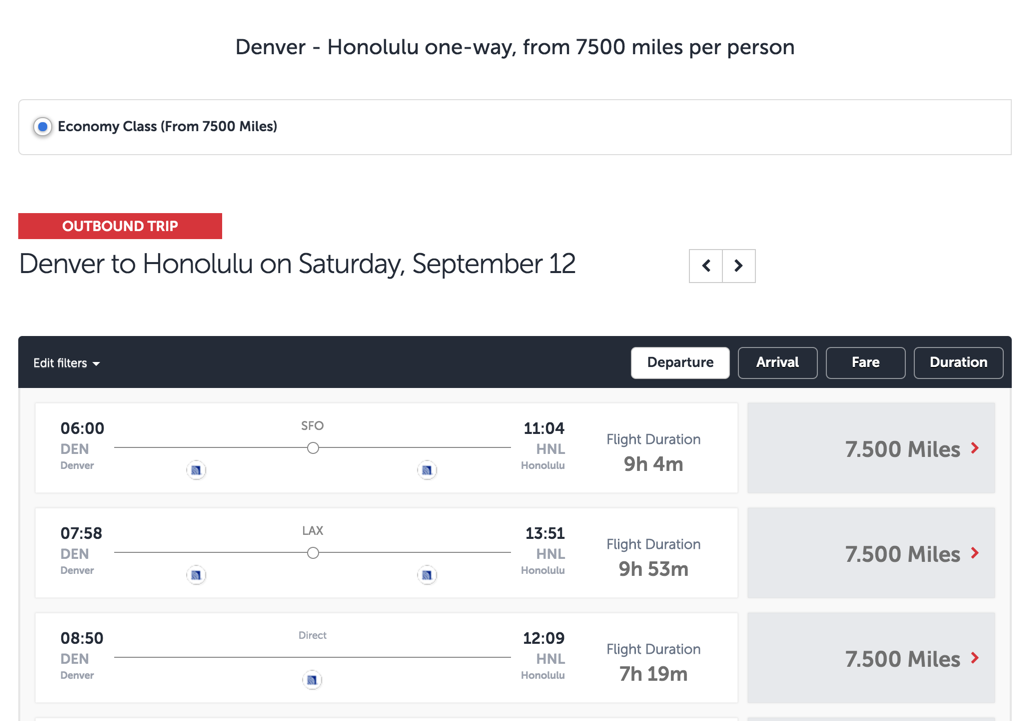Sort flights by Duration
The image size is (1024, 721).
pyautogui.click(x=958, y=363)
